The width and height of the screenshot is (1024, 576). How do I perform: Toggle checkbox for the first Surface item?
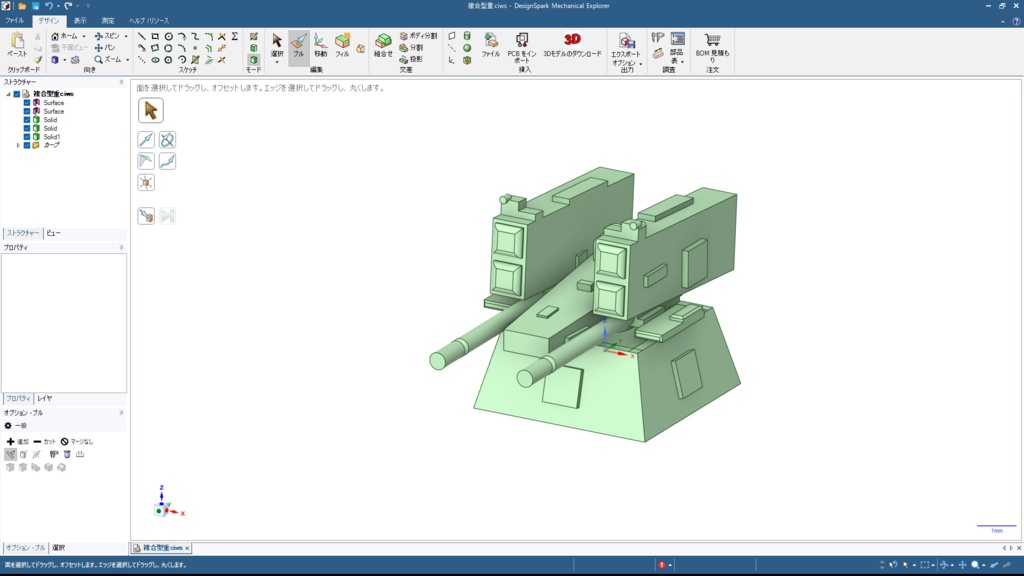tap(27, 103)
